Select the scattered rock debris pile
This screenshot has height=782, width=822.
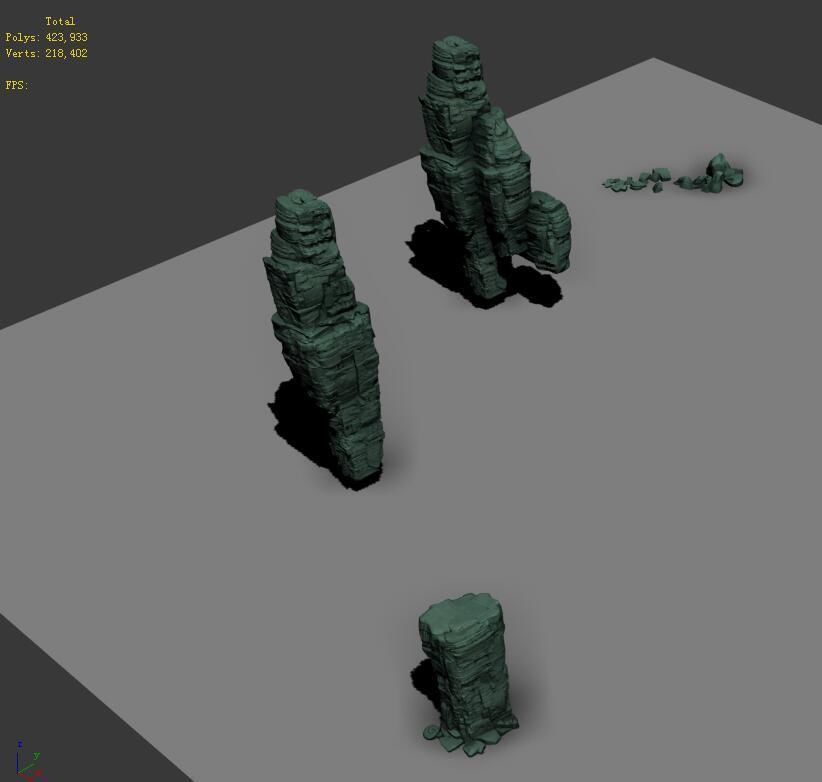(x=673, y=175)
